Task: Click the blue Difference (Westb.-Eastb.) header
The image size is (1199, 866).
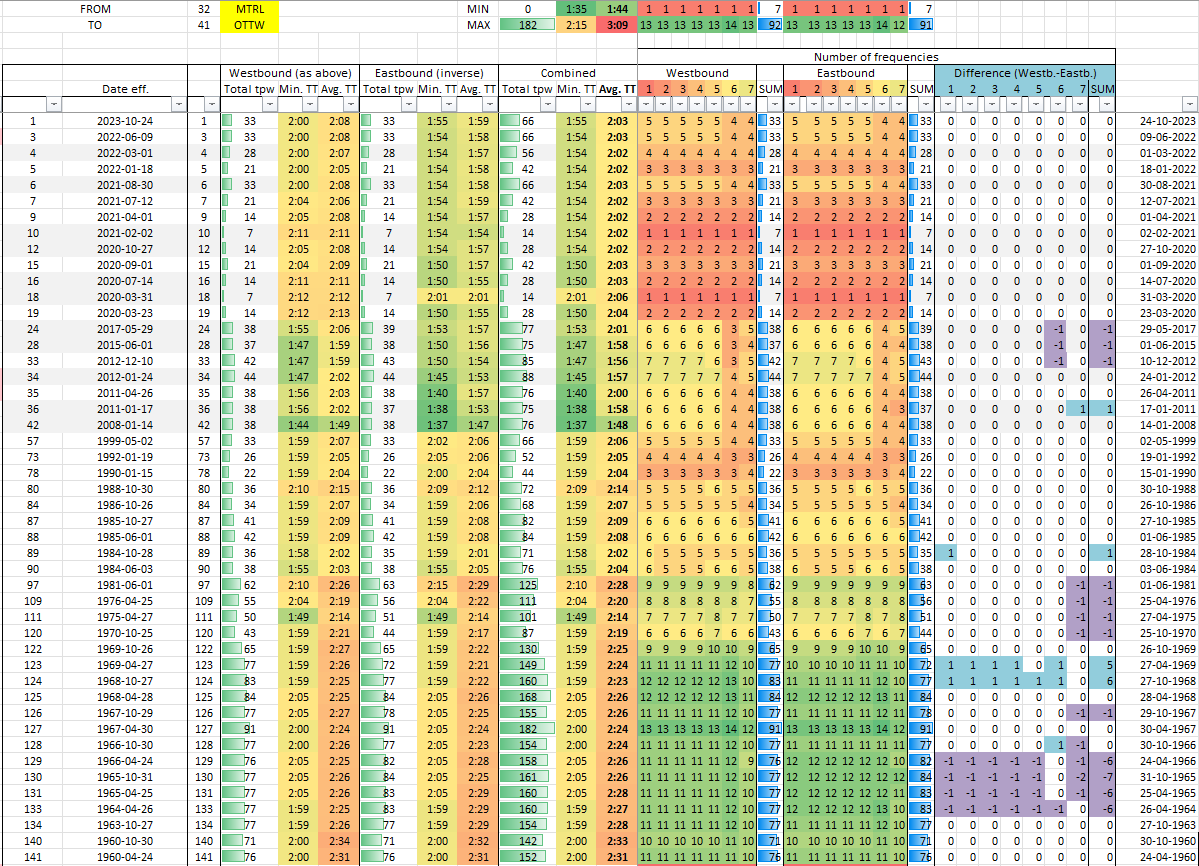Action: (1025, 73)
